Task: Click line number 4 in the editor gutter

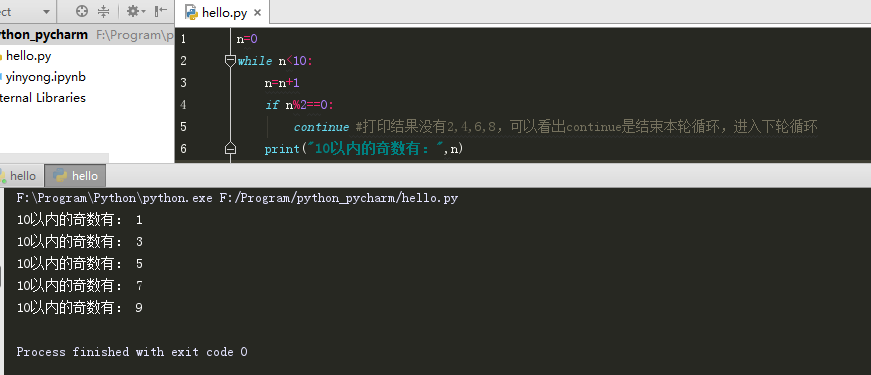Action: tap(183, 105)
